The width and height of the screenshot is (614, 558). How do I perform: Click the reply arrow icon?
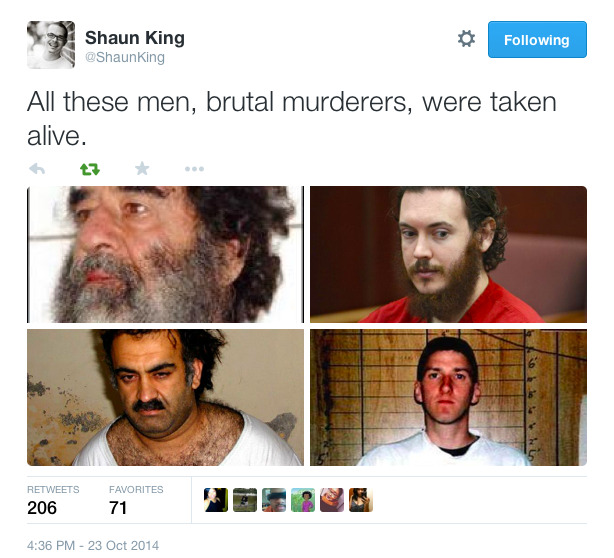point(37,169)
